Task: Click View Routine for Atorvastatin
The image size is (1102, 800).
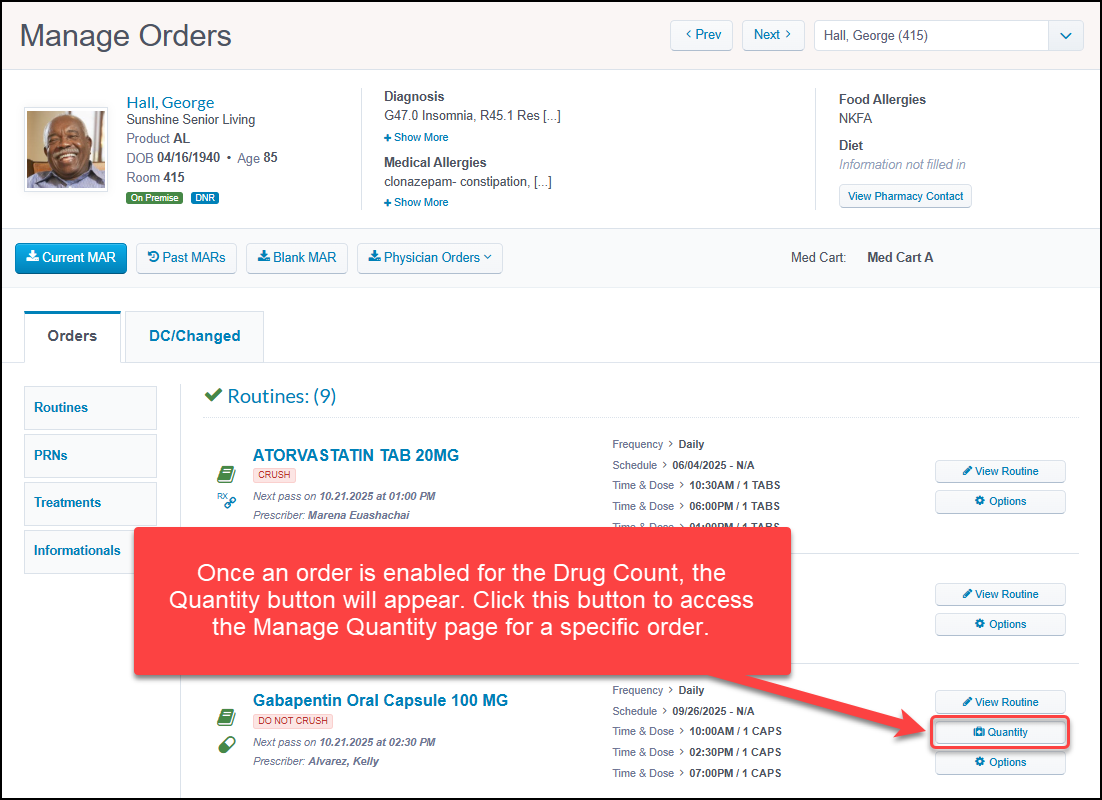Action: [x=1000, y=471]
